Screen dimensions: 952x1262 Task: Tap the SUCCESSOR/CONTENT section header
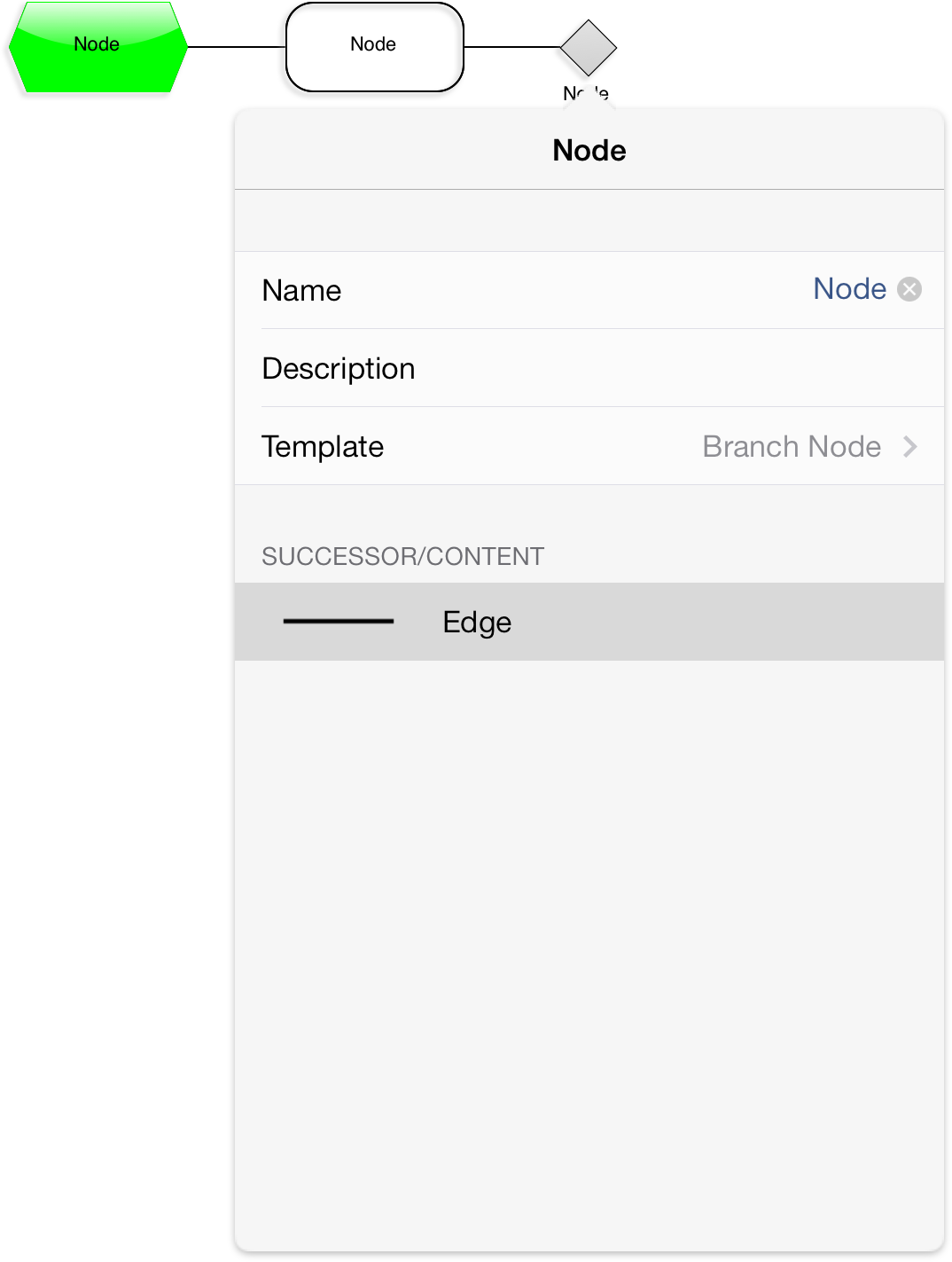[402, 556]
